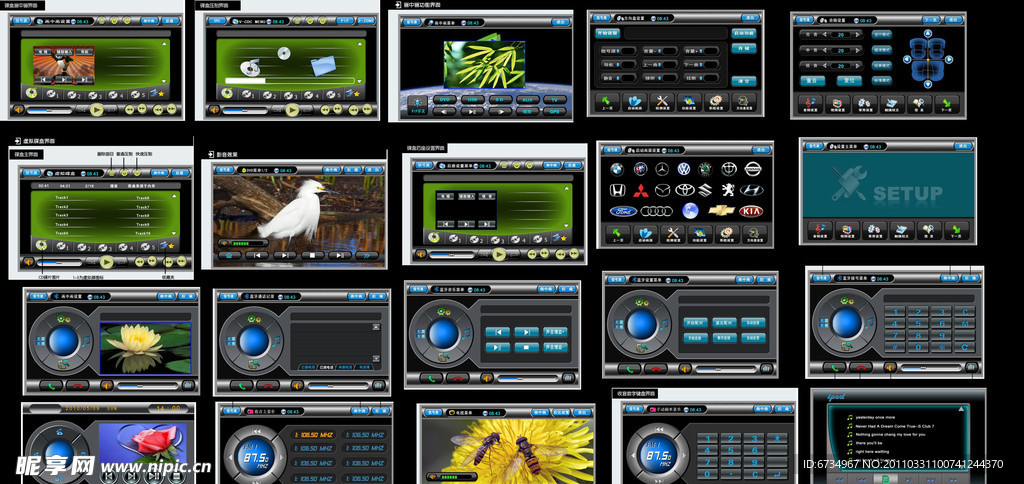Viewport: 1024px width, 484px height.
Task: Stop playback in the egret video panel
Action: 313,255
